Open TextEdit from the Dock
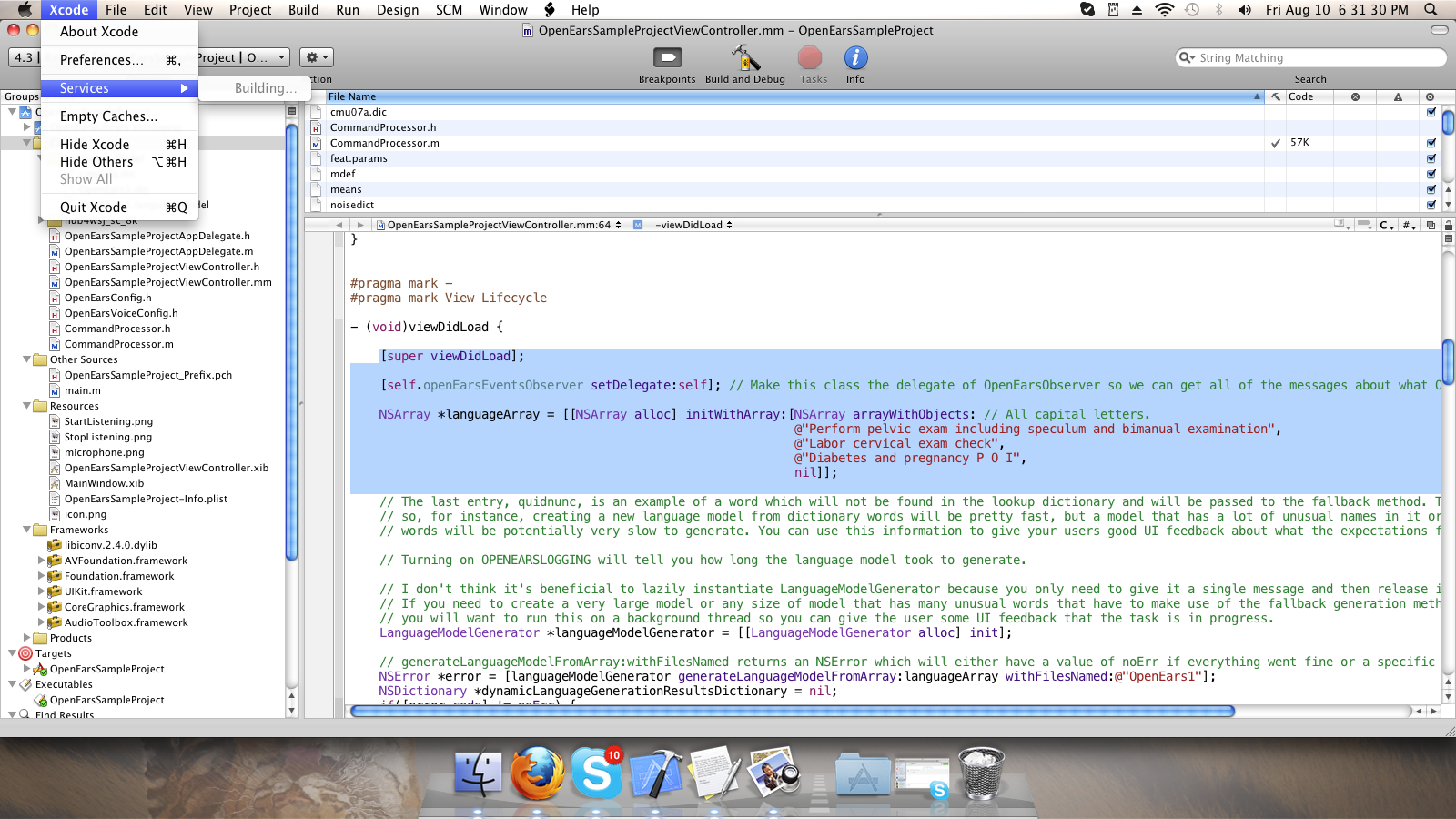Image resolution: width=1456 pixels, height=819 pixels. coord(715,774)
